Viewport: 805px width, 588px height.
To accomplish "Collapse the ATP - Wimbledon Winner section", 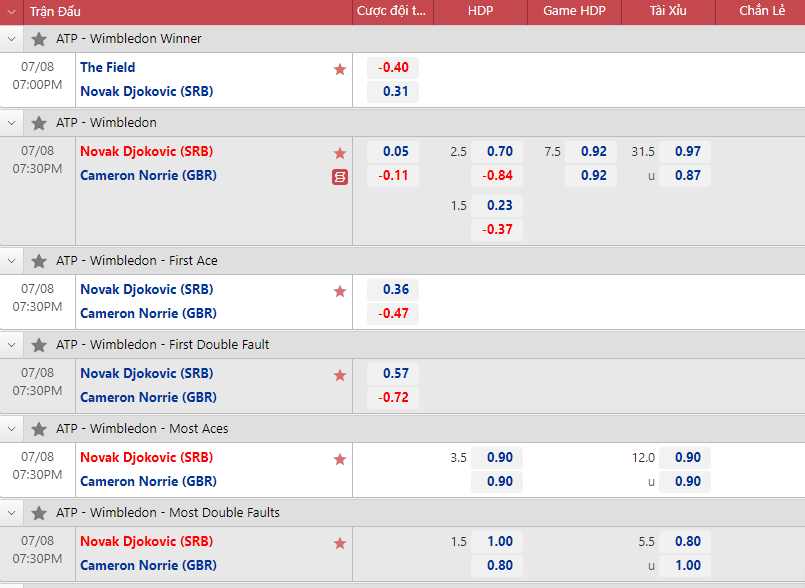I will pos(11,39).
